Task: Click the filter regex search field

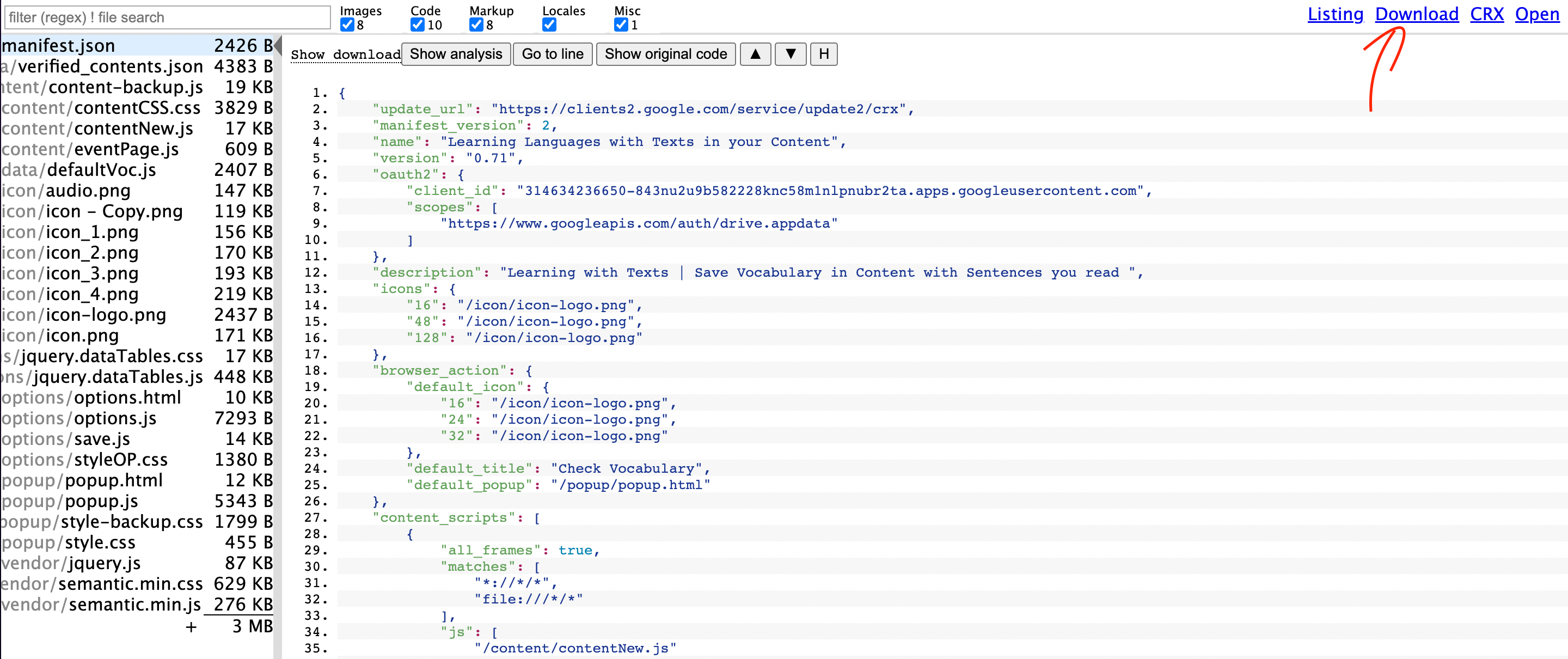Action: 167,17
